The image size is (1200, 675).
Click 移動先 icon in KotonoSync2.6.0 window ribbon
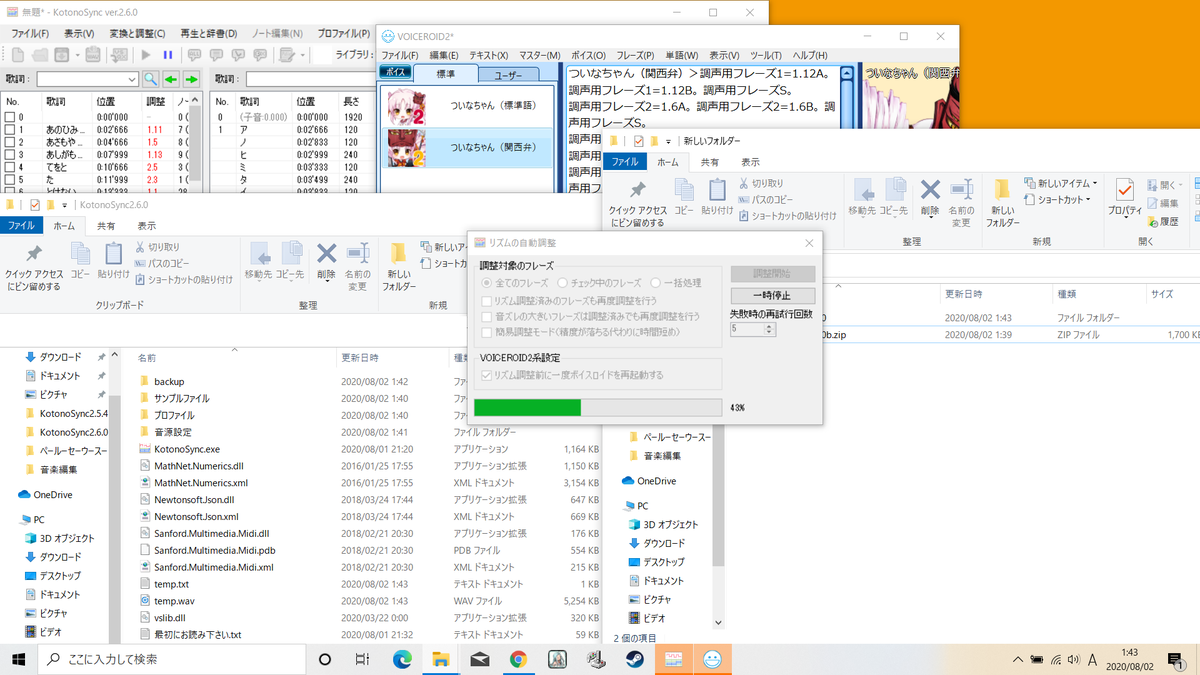click(x=259, y=254)
